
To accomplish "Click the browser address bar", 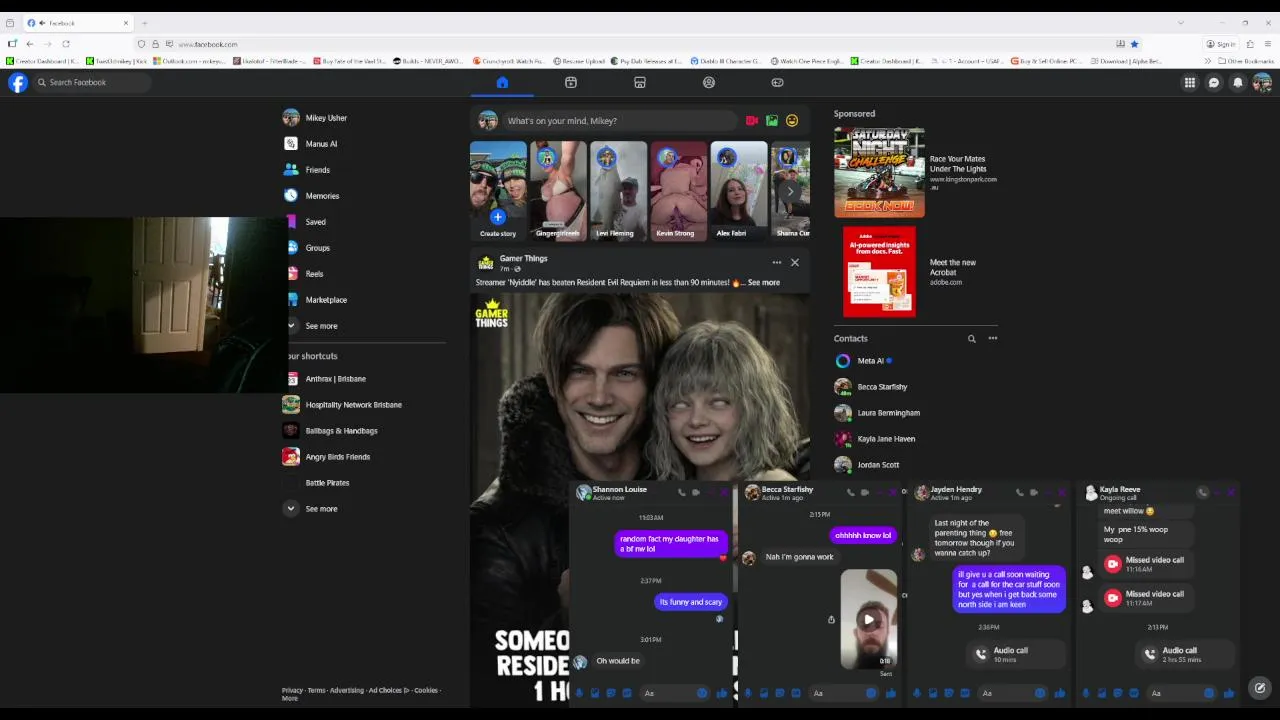I will (640, 44).
